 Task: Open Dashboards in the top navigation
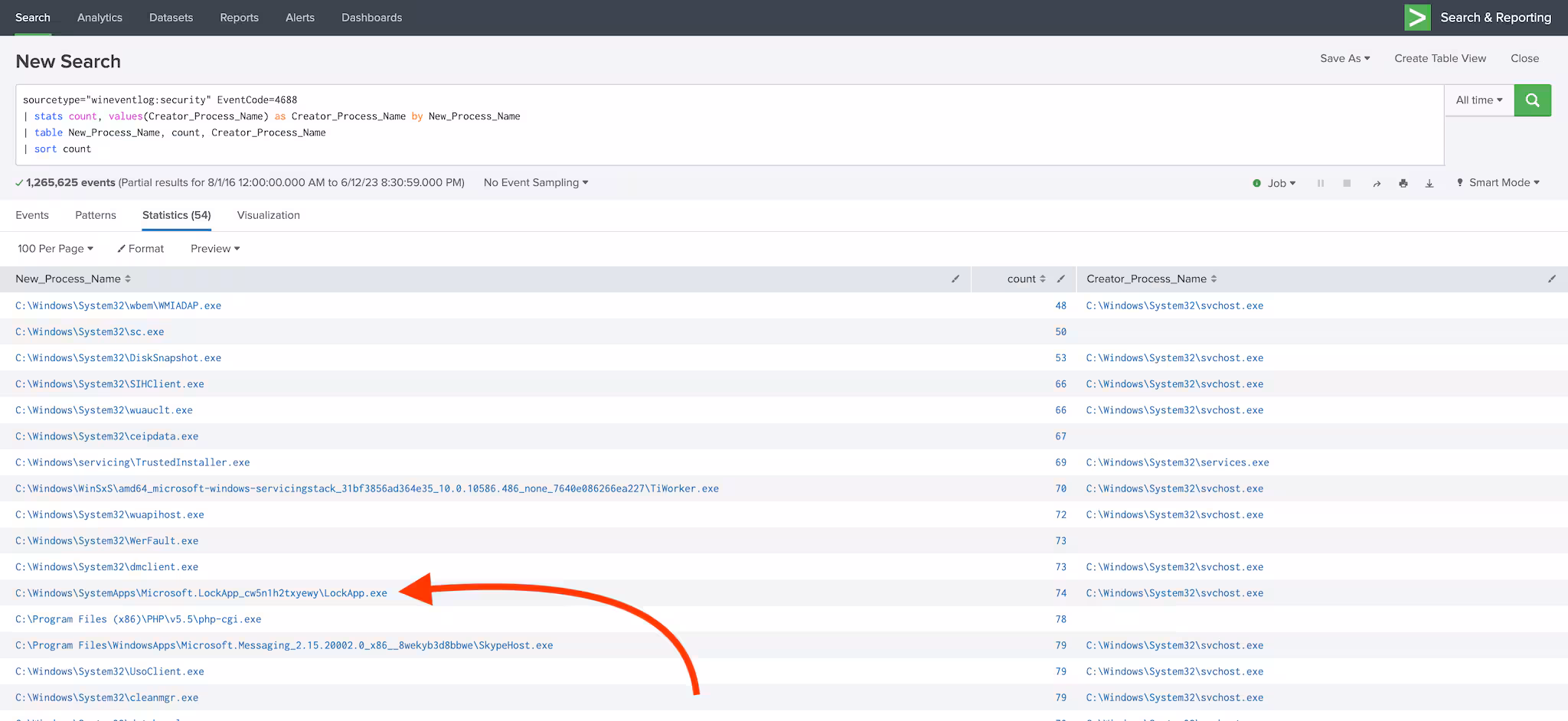click(371, 18)
